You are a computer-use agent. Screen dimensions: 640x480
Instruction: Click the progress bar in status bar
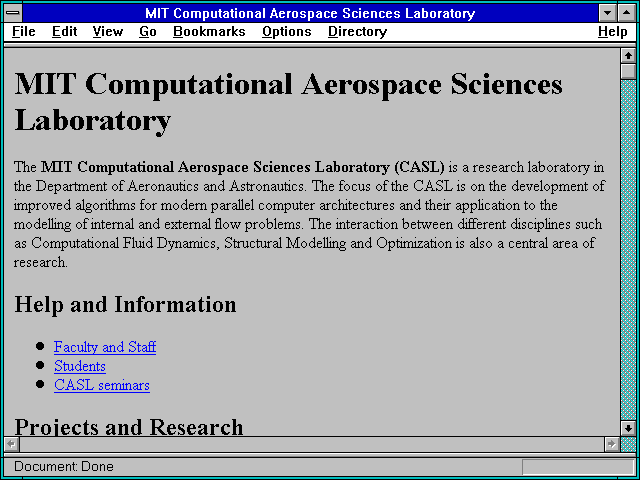tap(578, 467)
